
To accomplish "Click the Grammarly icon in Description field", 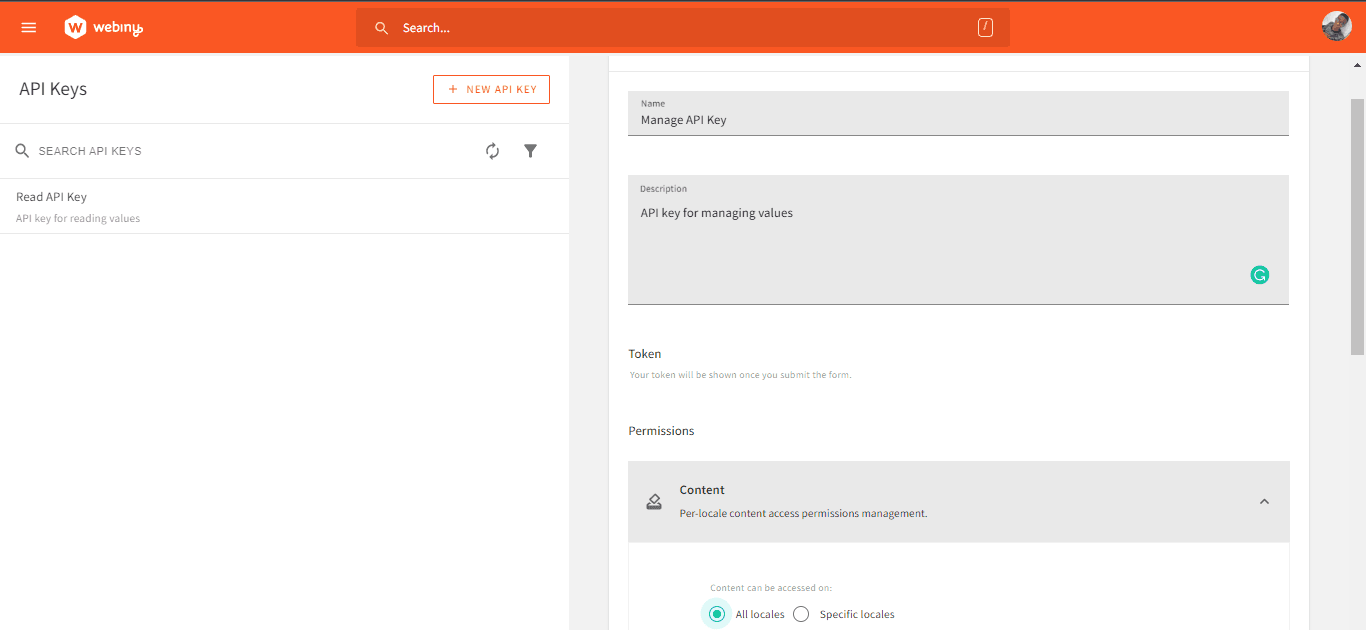I will coord(1259,274).
